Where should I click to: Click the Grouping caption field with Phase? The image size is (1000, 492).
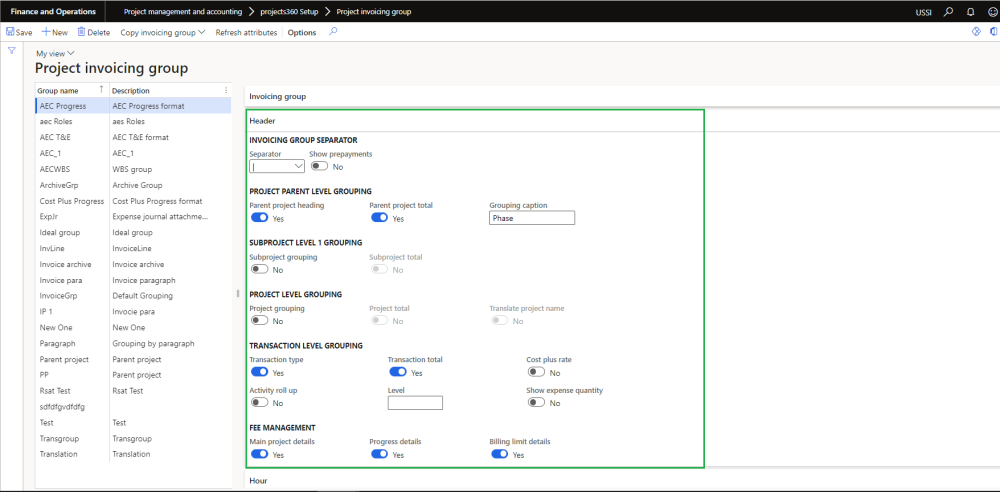click(532, 218)
